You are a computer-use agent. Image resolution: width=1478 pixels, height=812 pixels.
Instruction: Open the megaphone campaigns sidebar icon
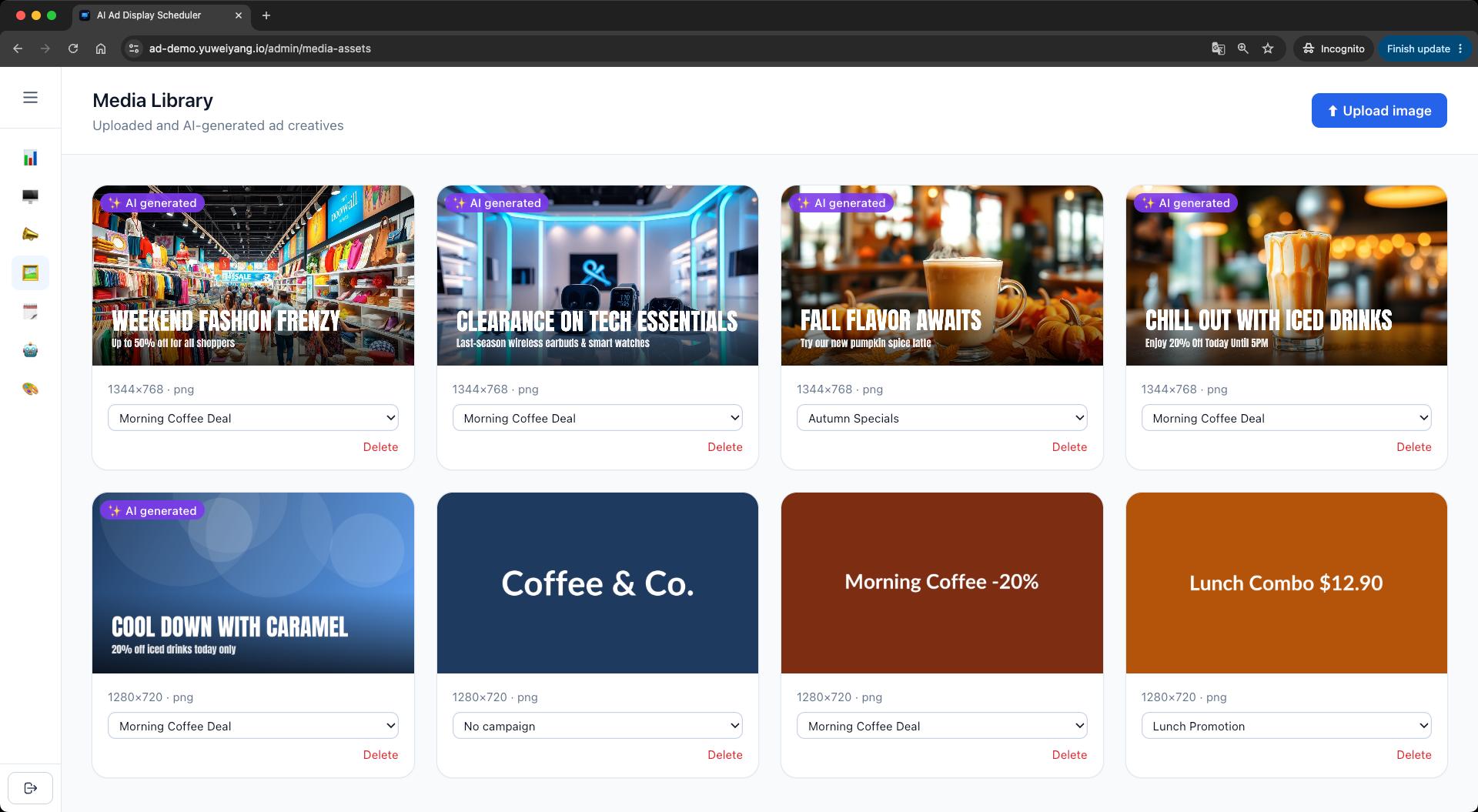pos(30,235)
